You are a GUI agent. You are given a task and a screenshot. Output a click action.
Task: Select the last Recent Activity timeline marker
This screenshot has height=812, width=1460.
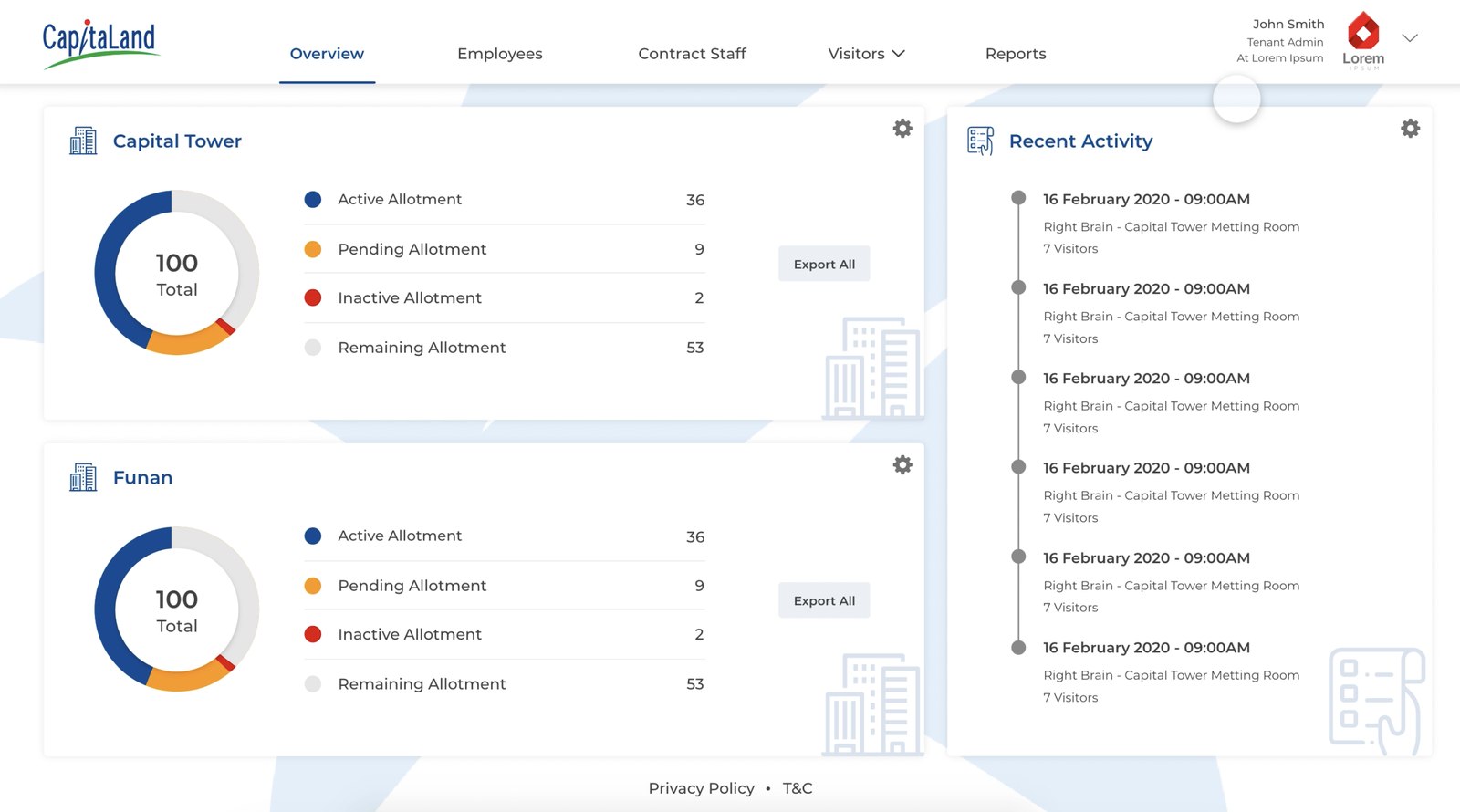(1019, 647)
